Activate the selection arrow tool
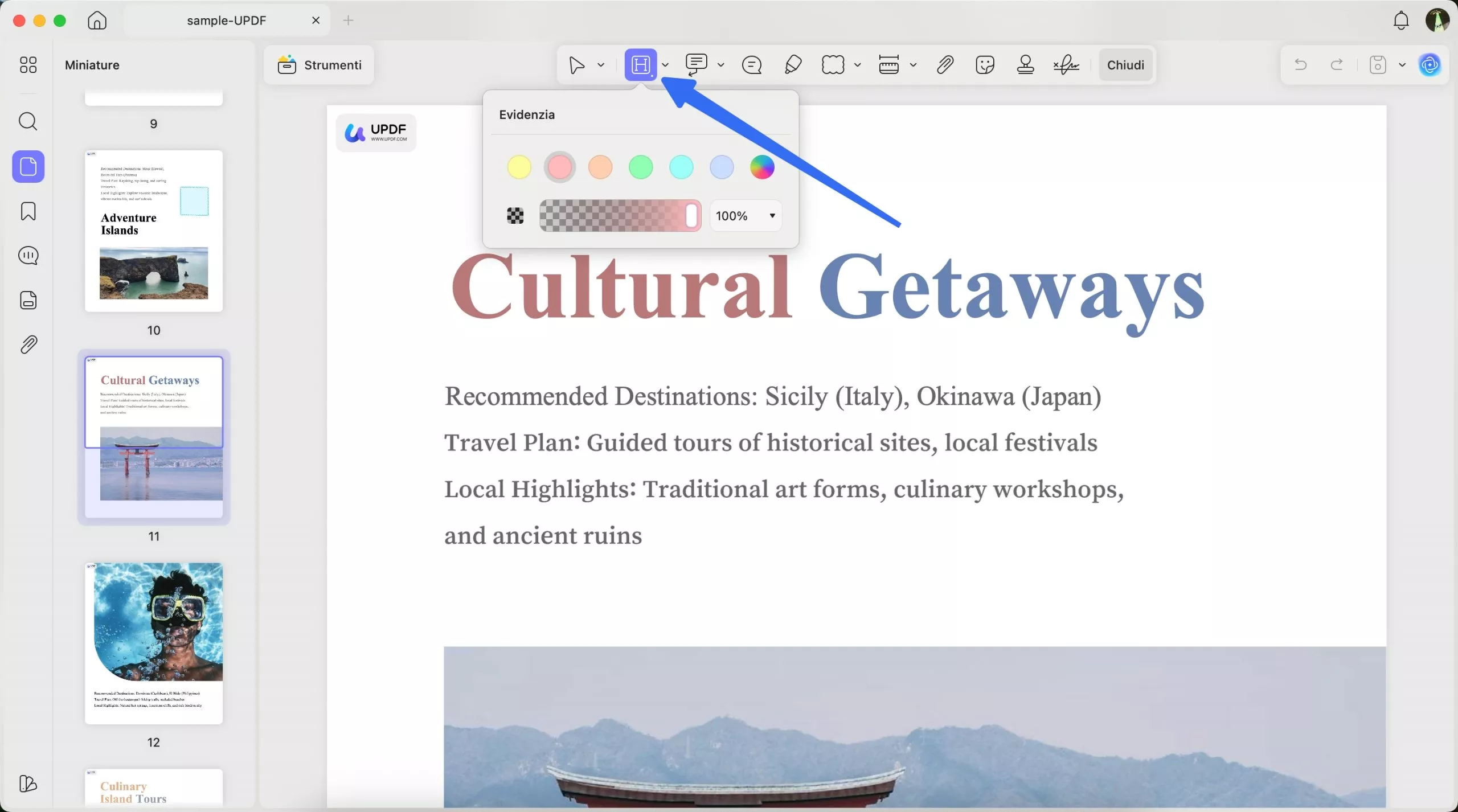The width and height of the screenshot is (1458, 812). coord(577,64)
